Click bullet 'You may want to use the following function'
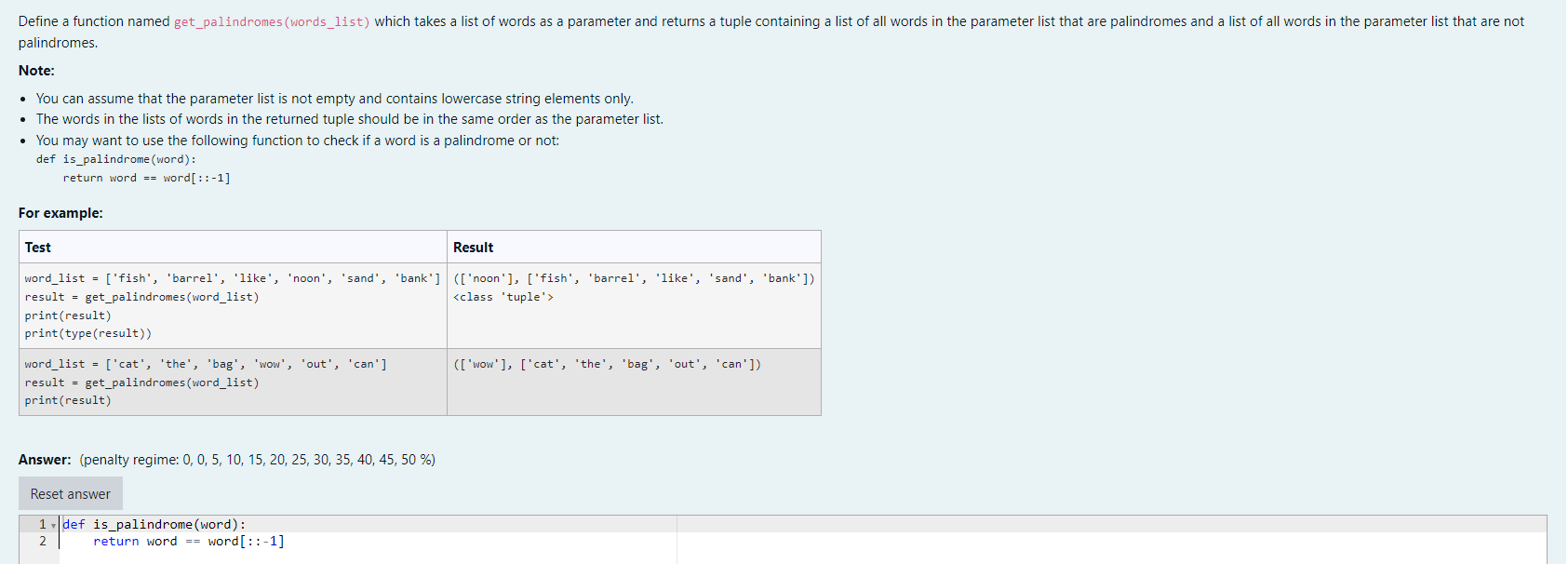 point(298,141)
